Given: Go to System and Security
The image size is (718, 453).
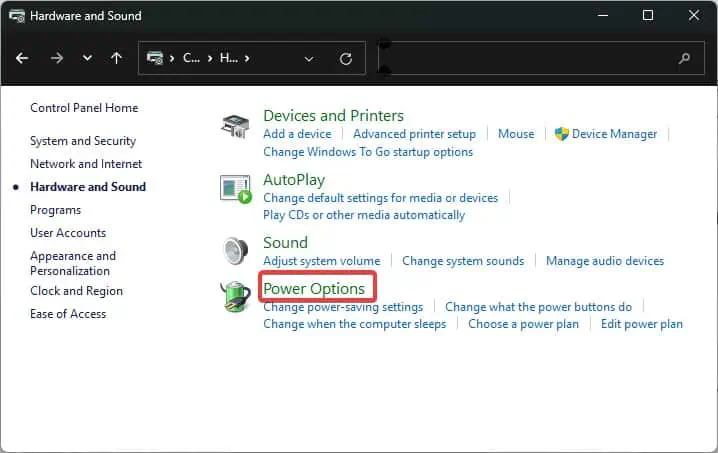Looking at the screenshot, I should pos(83,141).
